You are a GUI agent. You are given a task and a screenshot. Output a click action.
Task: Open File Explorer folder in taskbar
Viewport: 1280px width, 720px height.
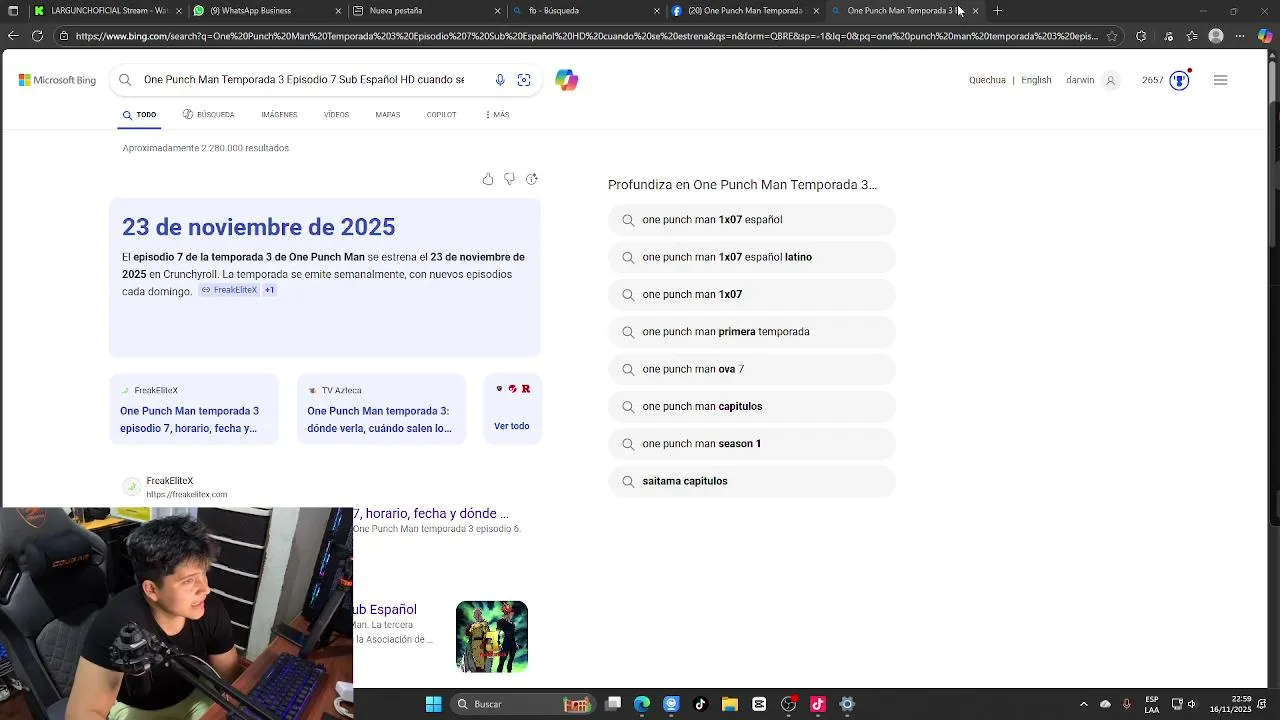coord(729,704)
